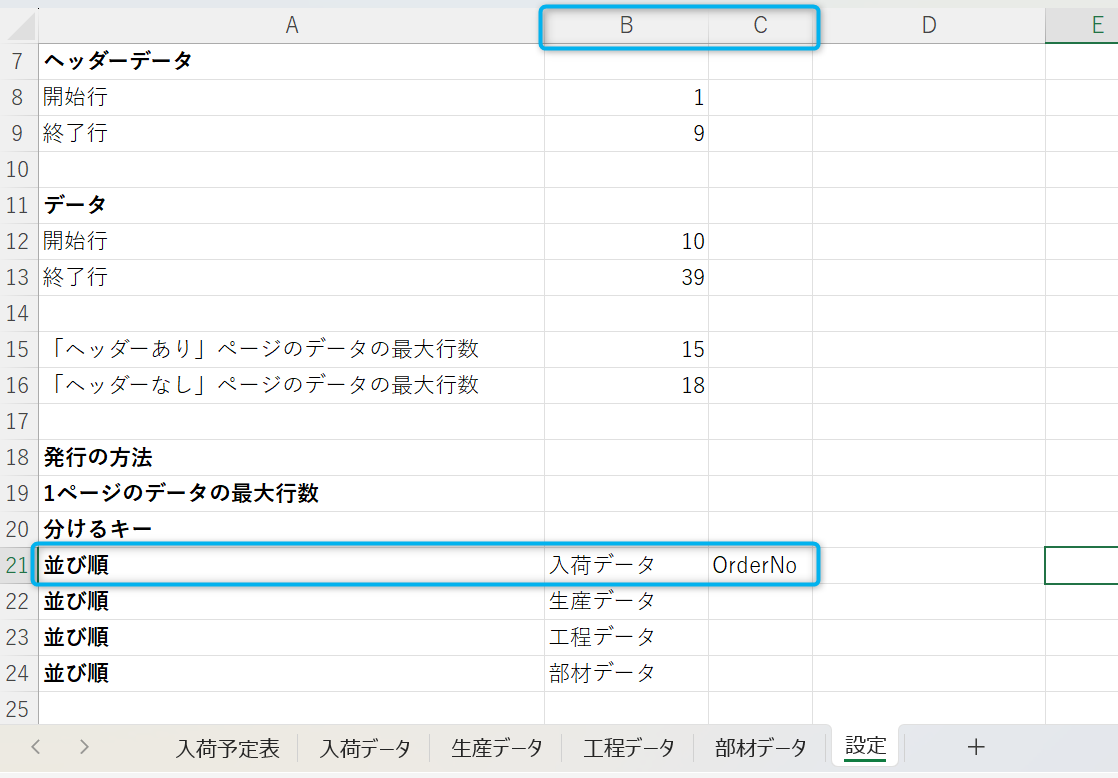
Task: Select row 21 header
Action: pos(18,565)
